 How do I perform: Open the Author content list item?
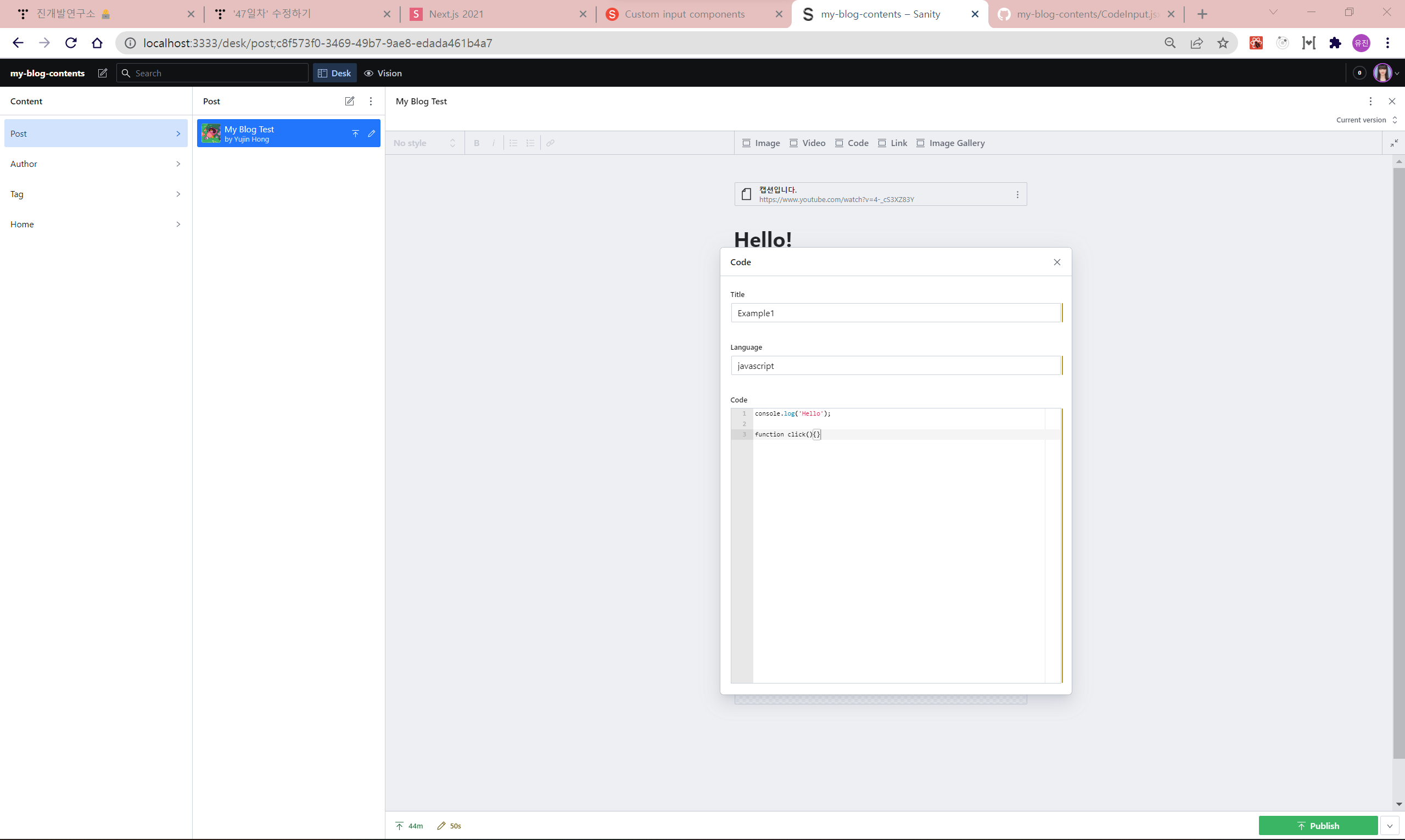(x=96, y=164)
